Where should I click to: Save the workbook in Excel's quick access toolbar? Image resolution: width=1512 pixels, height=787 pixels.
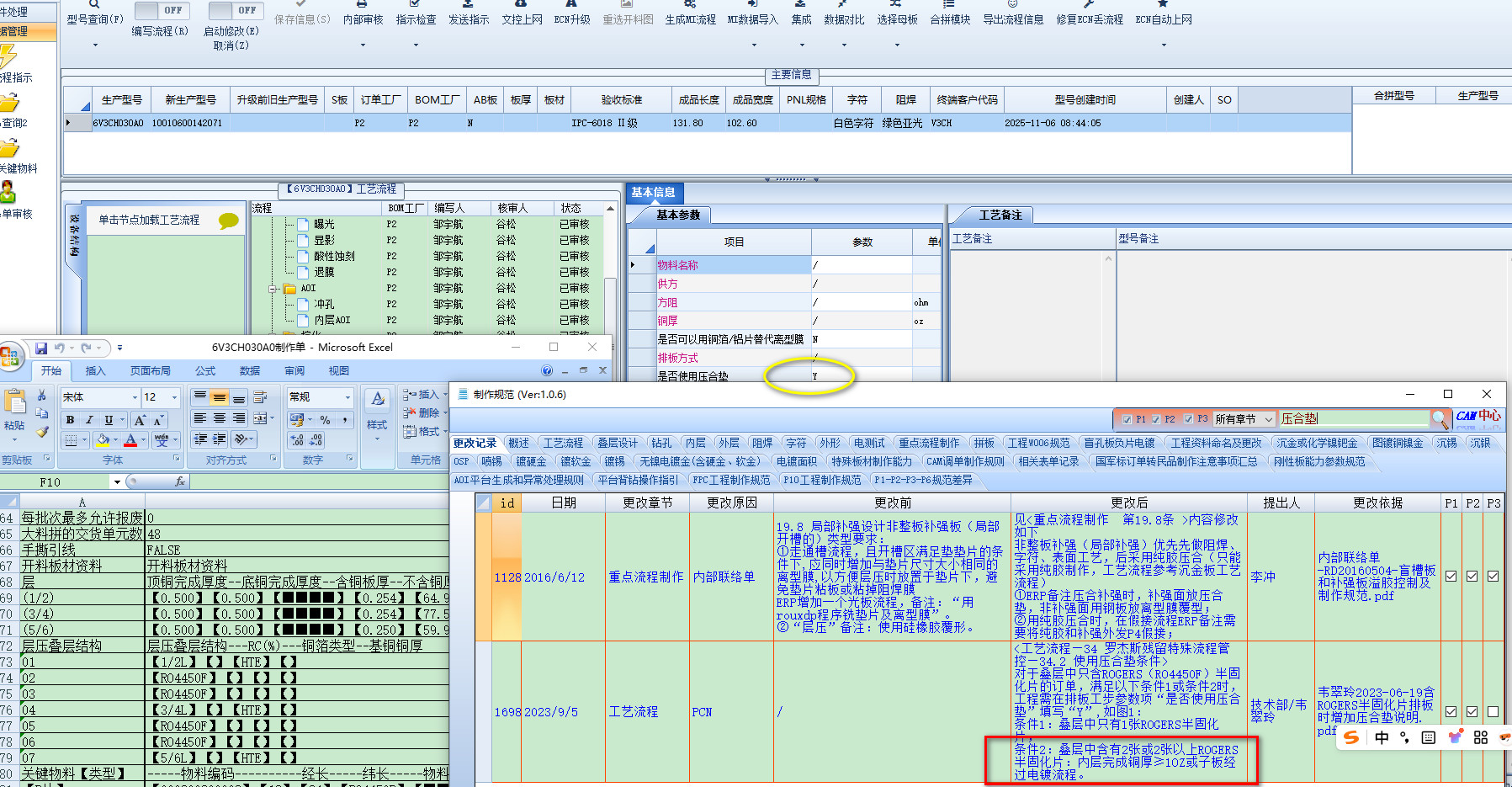40,348
